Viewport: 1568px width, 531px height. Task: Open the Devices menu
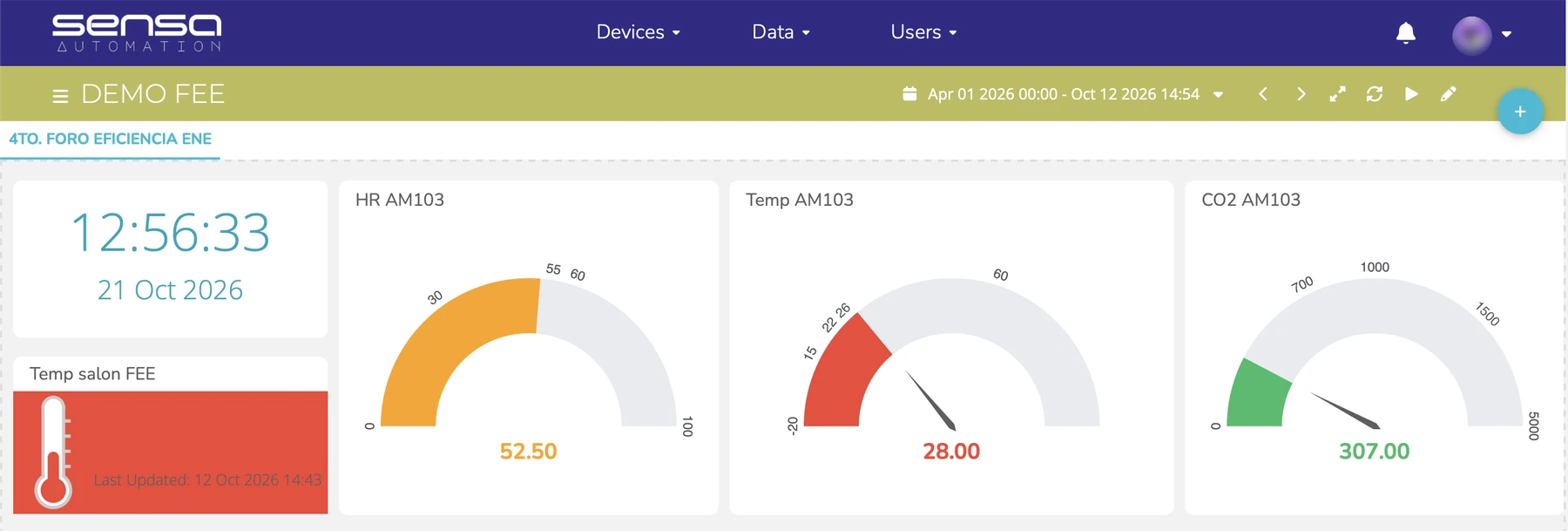pyautogui.click(x=639, y=32)
